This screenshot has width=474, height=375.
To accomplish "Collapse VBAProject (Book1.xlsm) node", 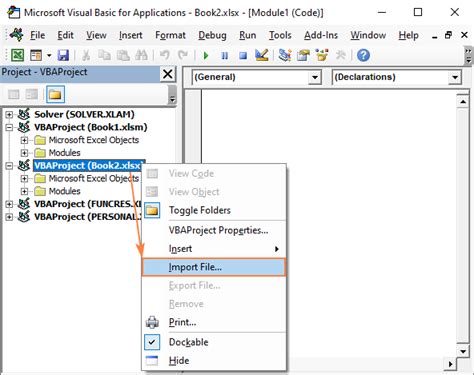I will pos(9,127).
